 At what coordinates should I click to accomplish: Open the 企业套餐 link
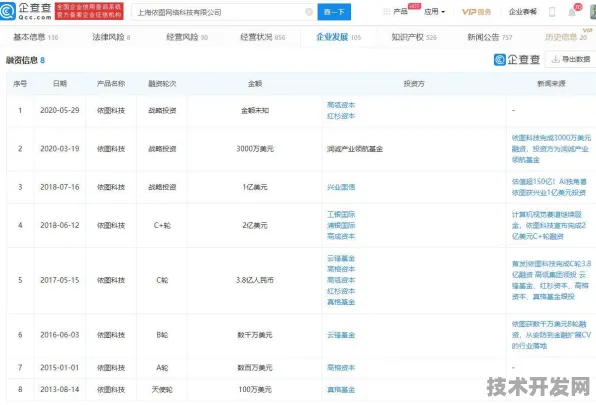523,12
